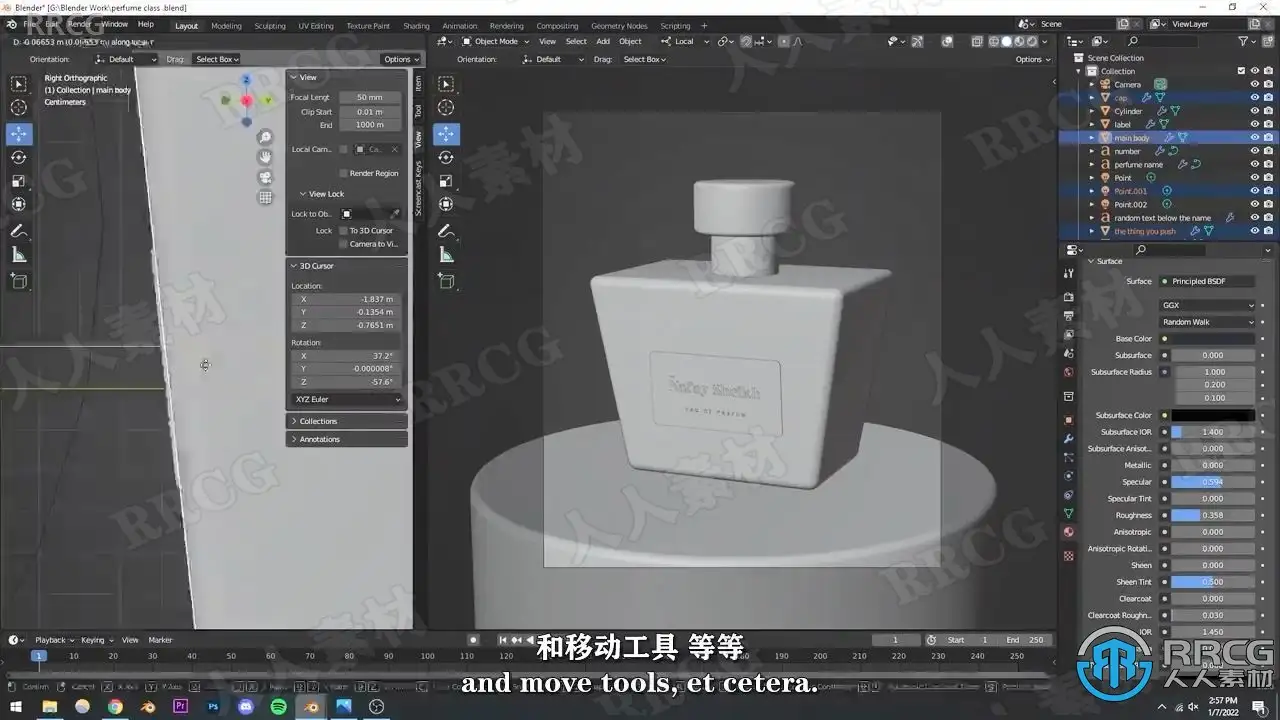
Task: Select the Select Box tool in right viewport
Action: (x=446, y=84)
